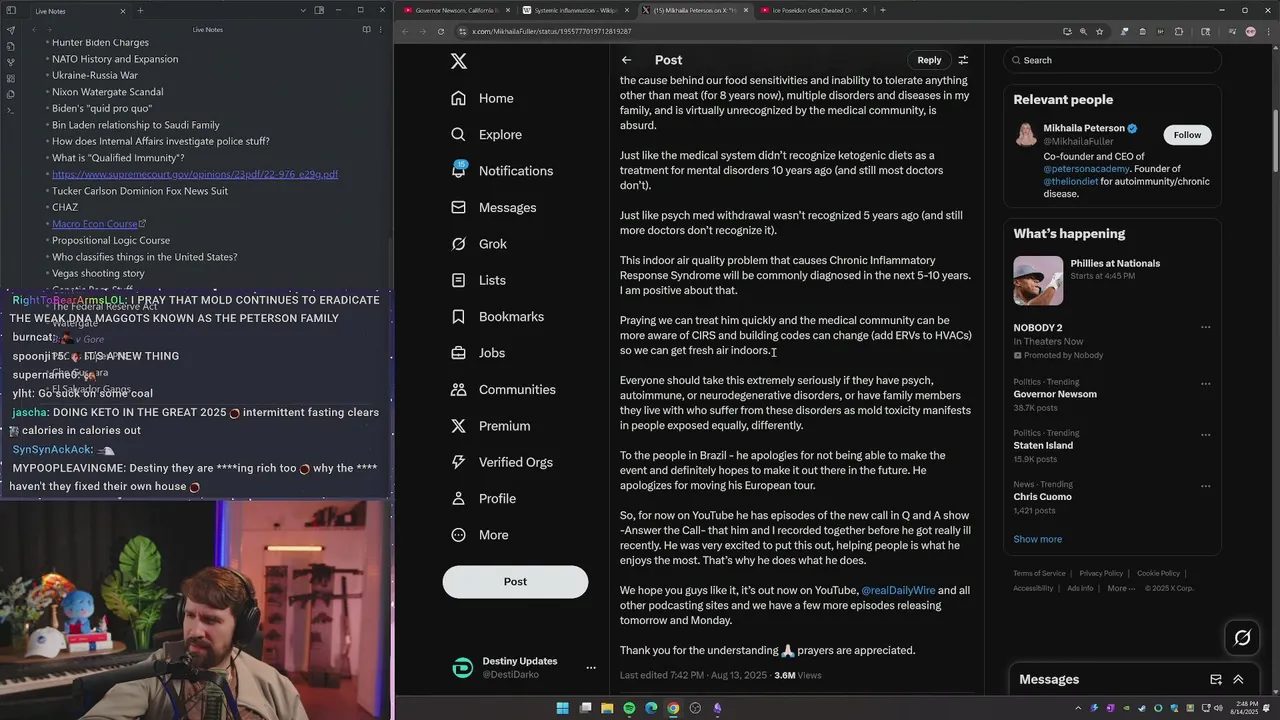This screenshot has width=1280, height=720.
Task: Open @theliondiet mention link
Action: tap(1071, 182)
